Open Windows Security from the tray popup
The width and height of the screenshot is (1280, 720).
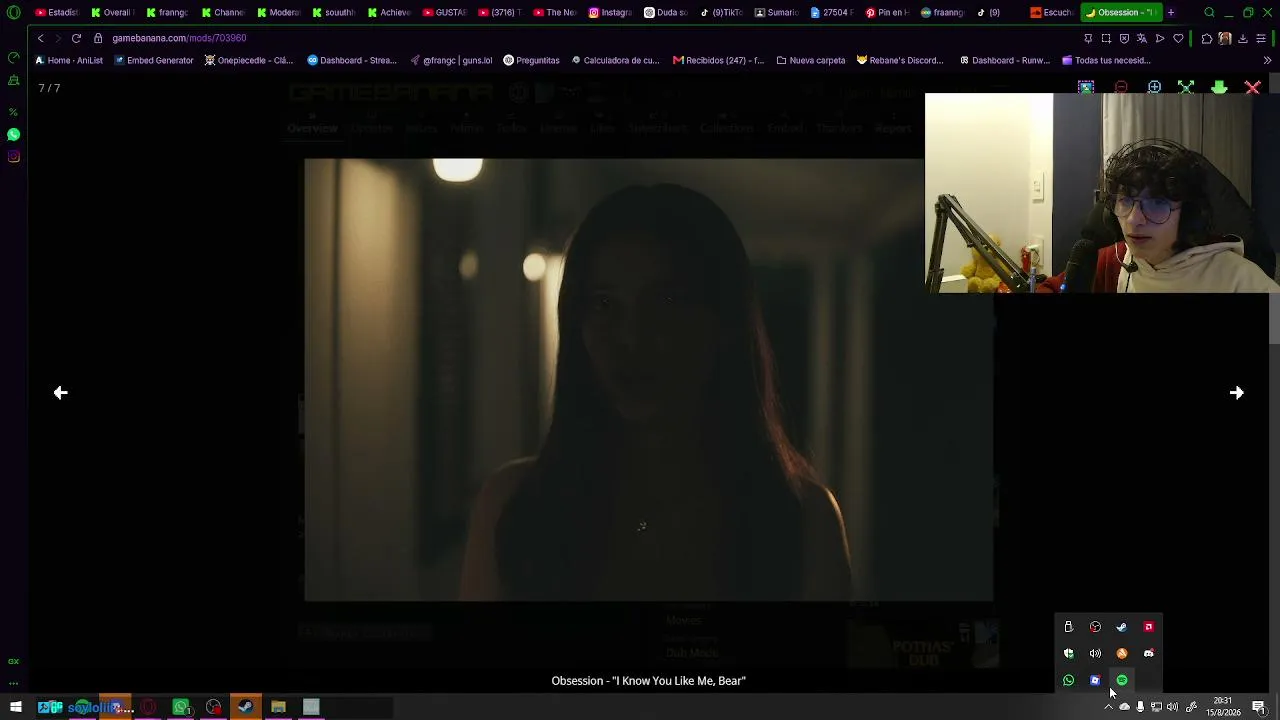1068,653
